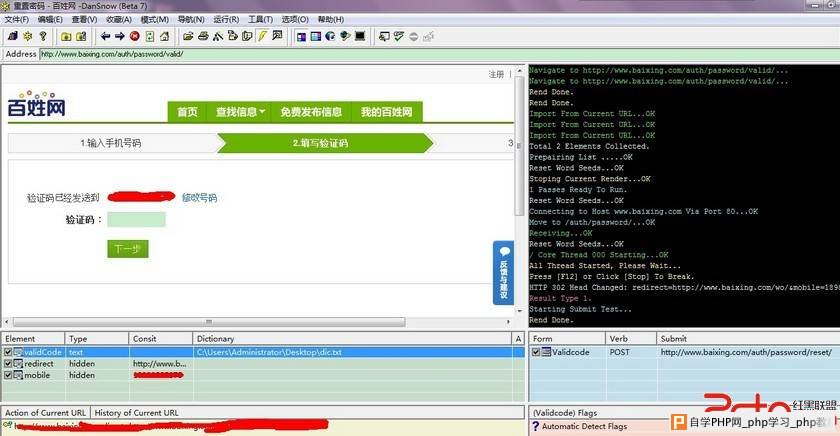The image size is (840, 436).
Task: Click the black console screen toolbar icon
Action: 360,36
